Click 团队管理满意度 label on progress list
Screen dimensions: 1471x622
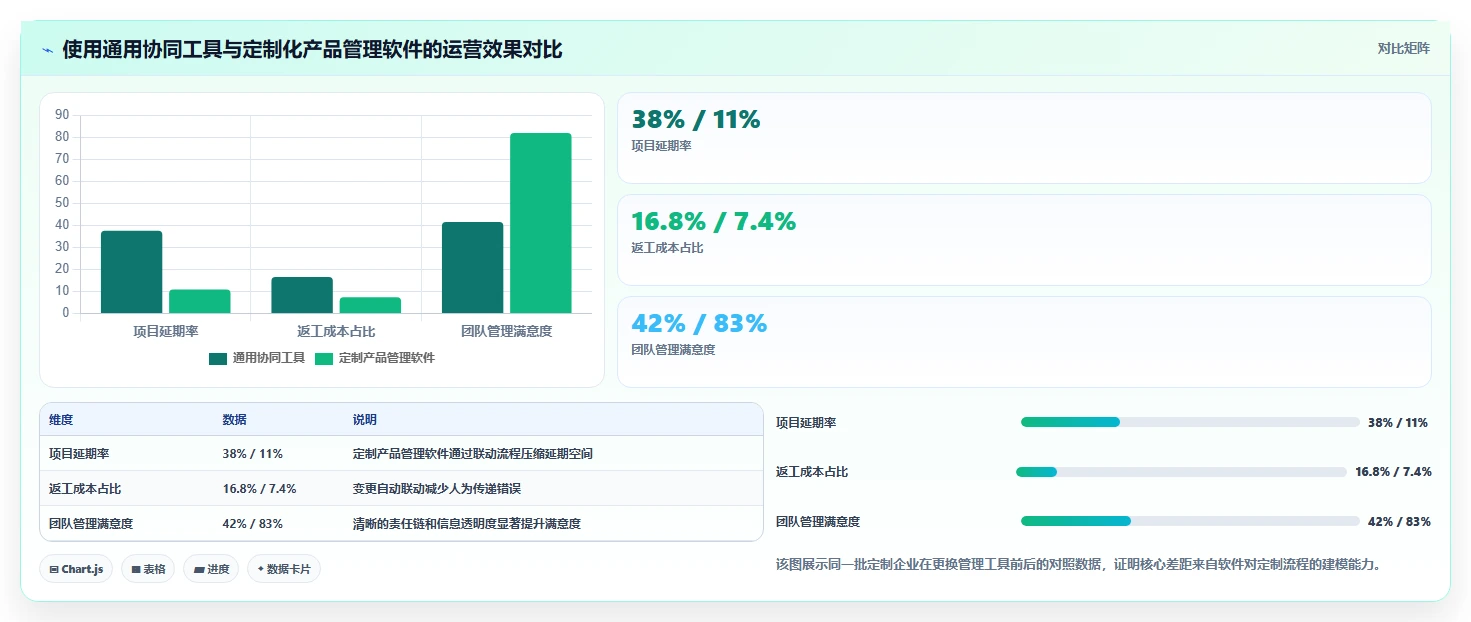(x=818, y=522)
